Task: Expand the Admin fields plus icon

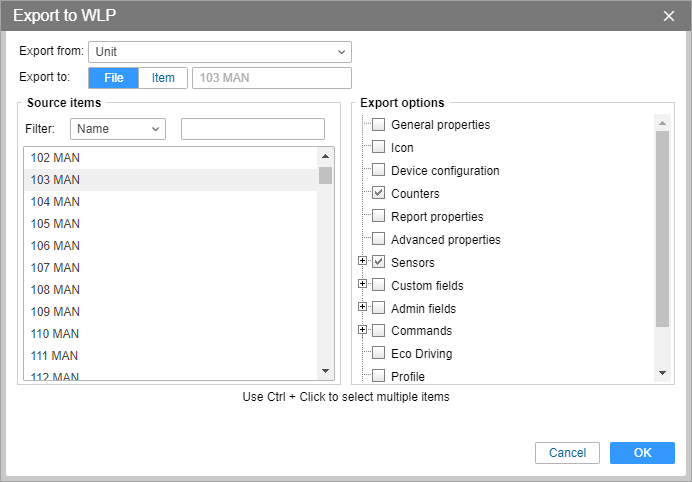Action: click(362, 307)
